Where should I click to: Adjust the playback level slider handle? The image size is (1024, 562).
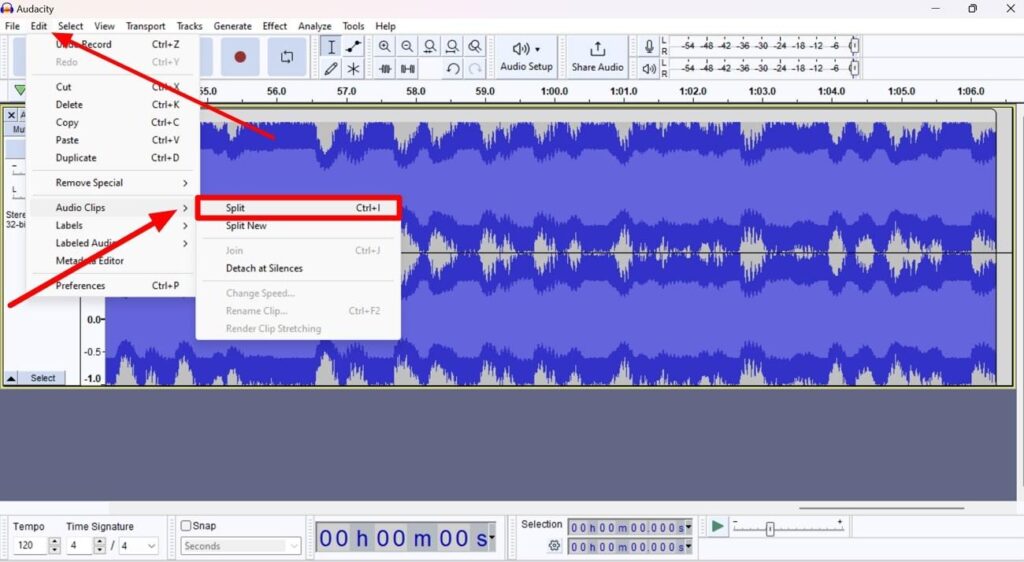point(854,68)
